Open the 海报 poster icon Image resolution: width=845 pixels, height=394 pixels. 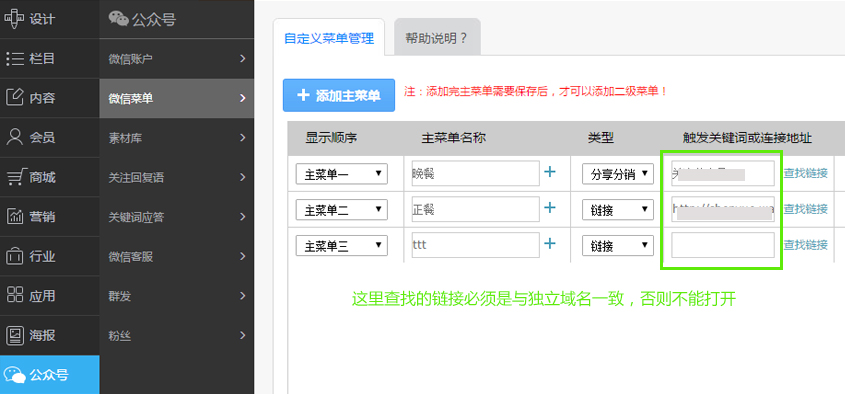click(15, 335)
